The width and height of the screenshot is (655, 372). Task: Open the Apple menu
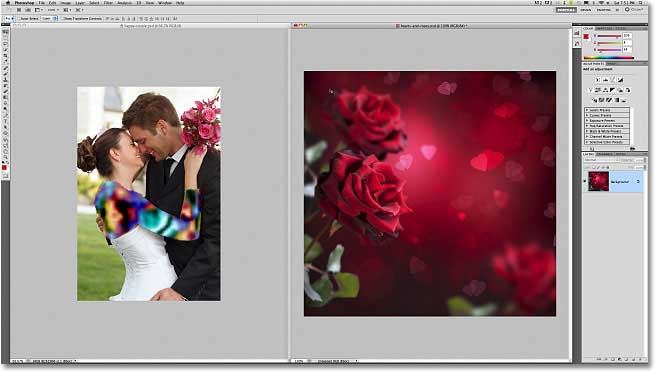coord(8,3)
